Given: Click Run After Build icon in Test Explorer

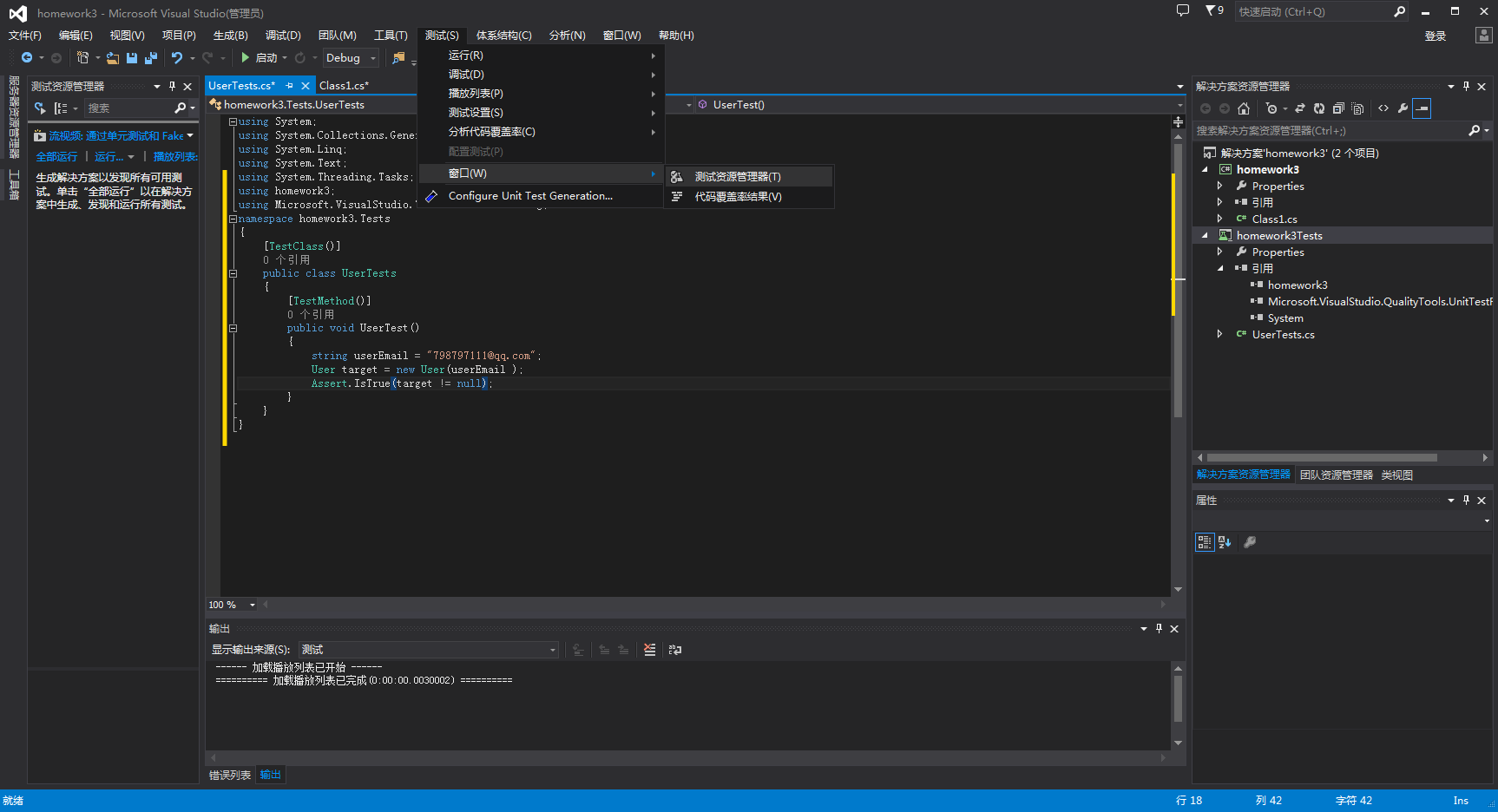Looking at the screenshot, I should tap(40, 108).
